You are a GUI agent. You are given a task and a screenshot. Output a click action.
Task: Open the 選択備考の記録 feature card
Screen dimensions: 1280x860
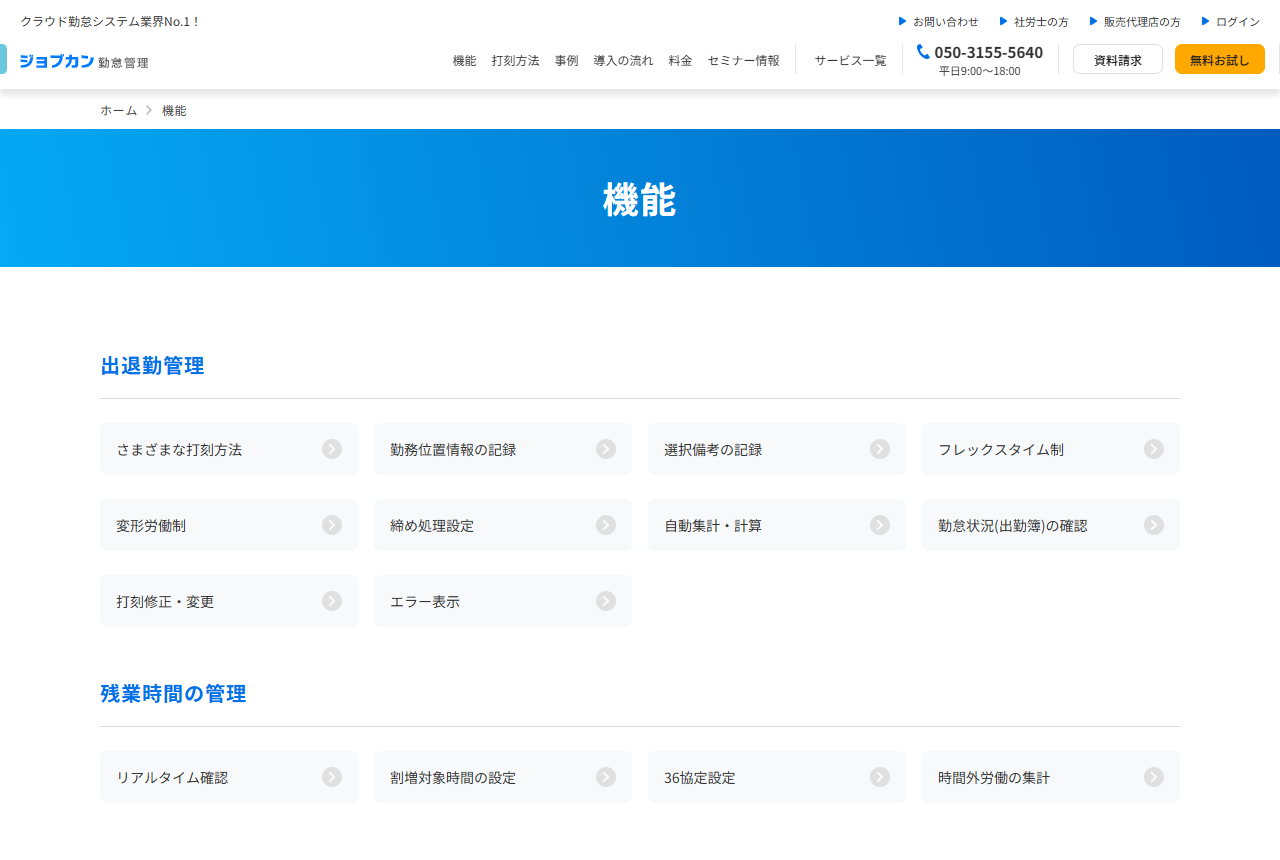pyautogui.click(x=777, y=449)
